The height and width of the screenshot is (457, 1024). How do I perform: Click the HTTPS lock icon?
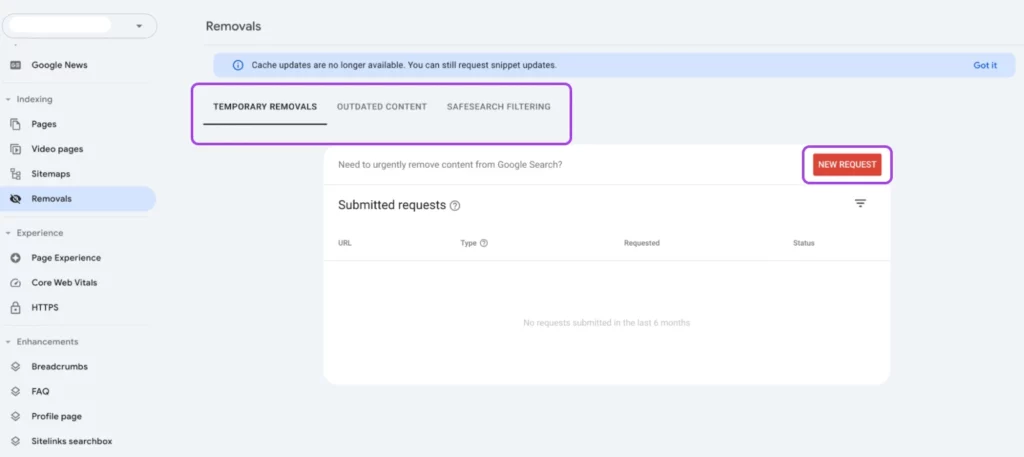[x=15, y=307]
